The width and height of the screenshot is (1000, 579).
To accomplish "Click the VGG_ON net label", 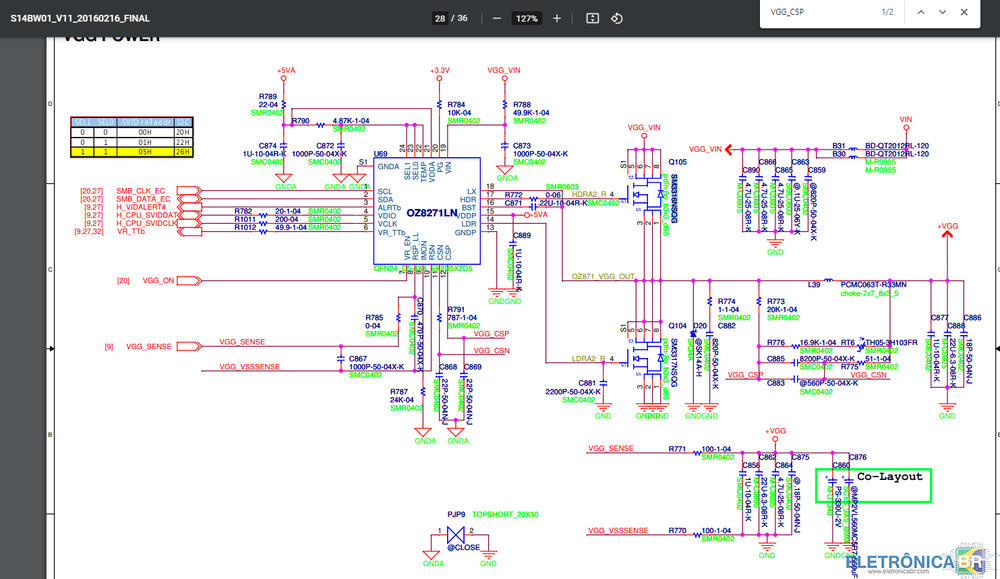I will tap(158, 280).
